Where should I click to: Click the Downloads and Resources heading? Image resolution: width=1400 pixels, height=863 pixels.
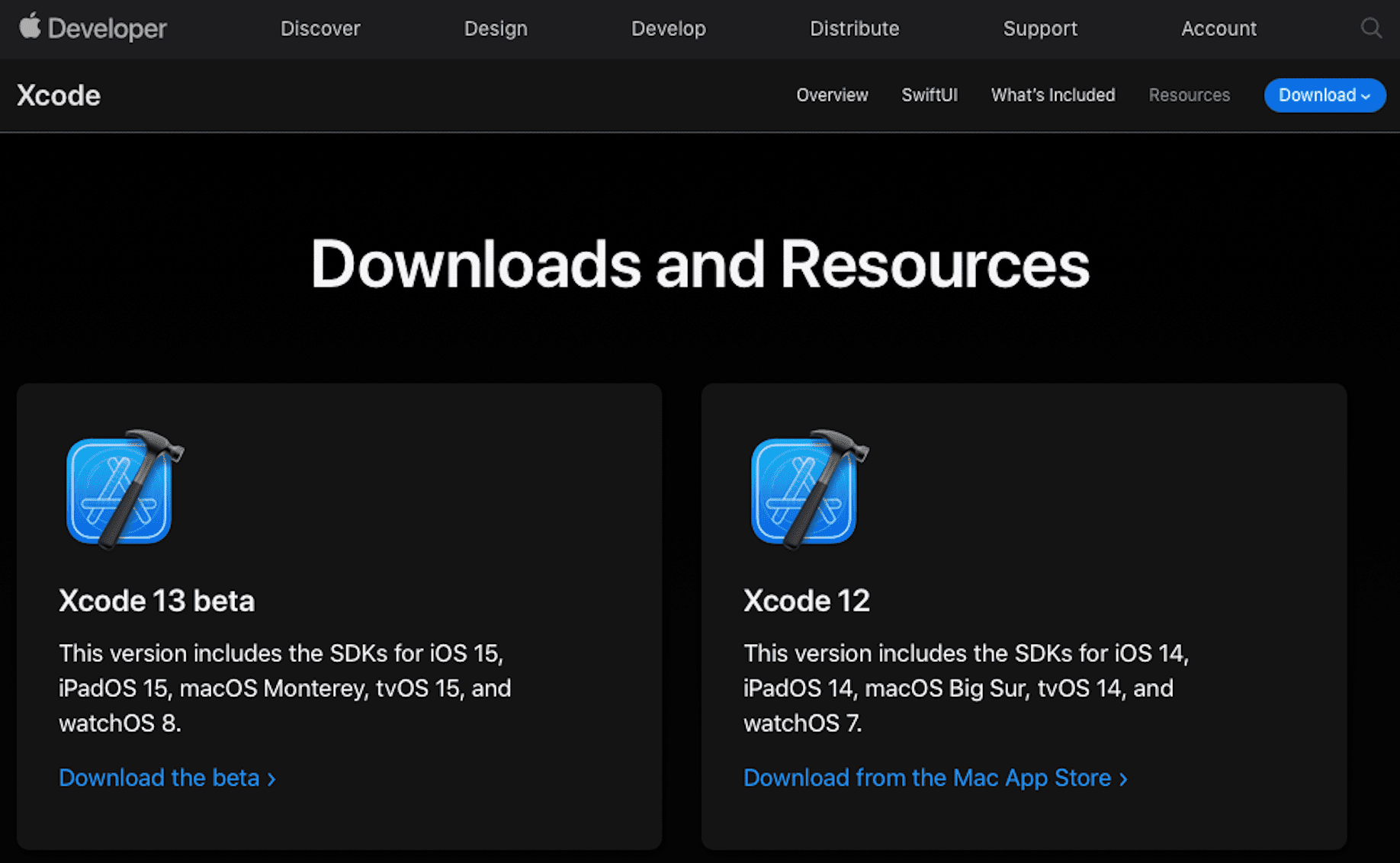pos(700,264)
